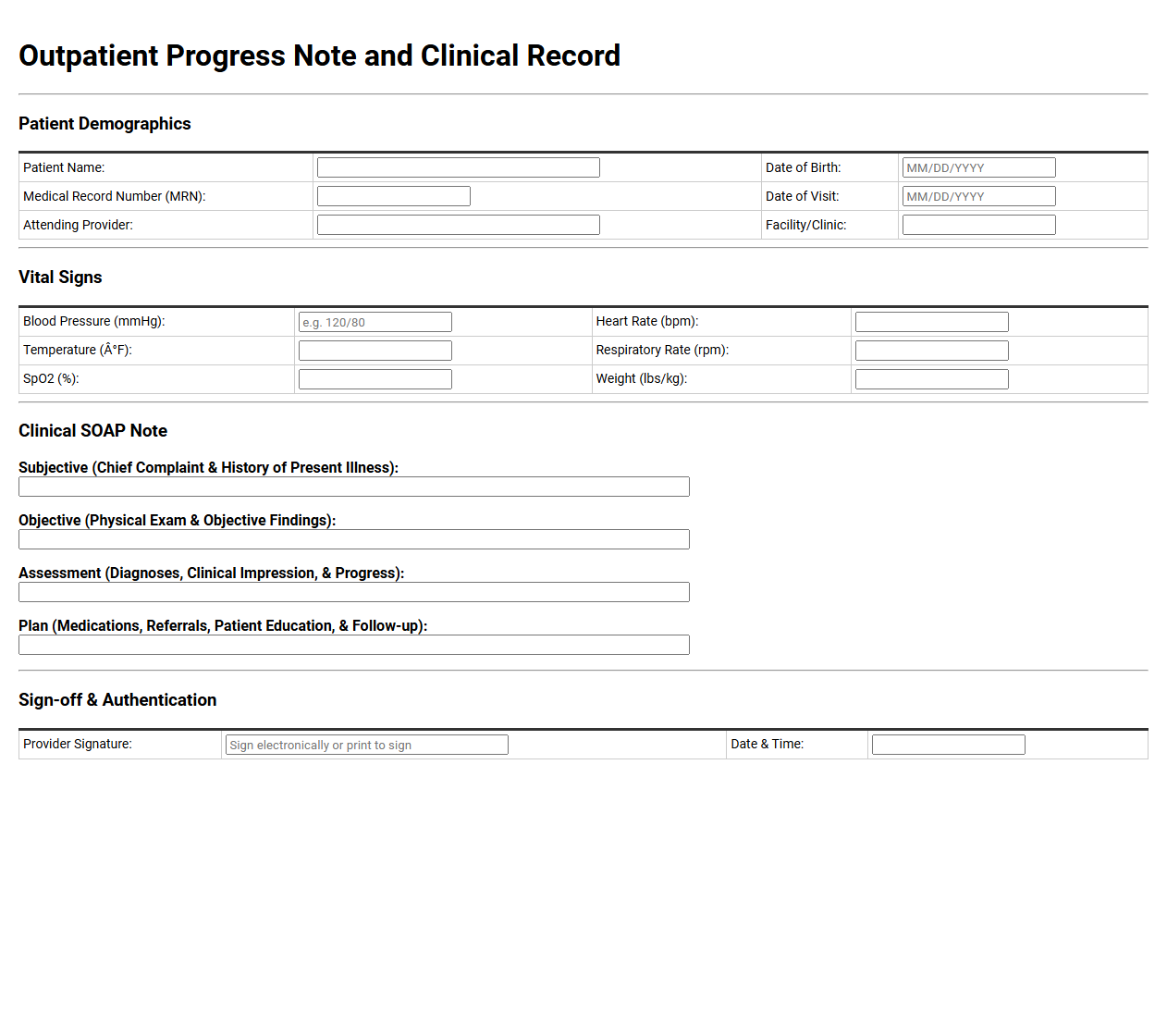Click the SpO2 percentage field
Image resolution: width=1167 pixels, height=1036 pixels.
(375, 379)
